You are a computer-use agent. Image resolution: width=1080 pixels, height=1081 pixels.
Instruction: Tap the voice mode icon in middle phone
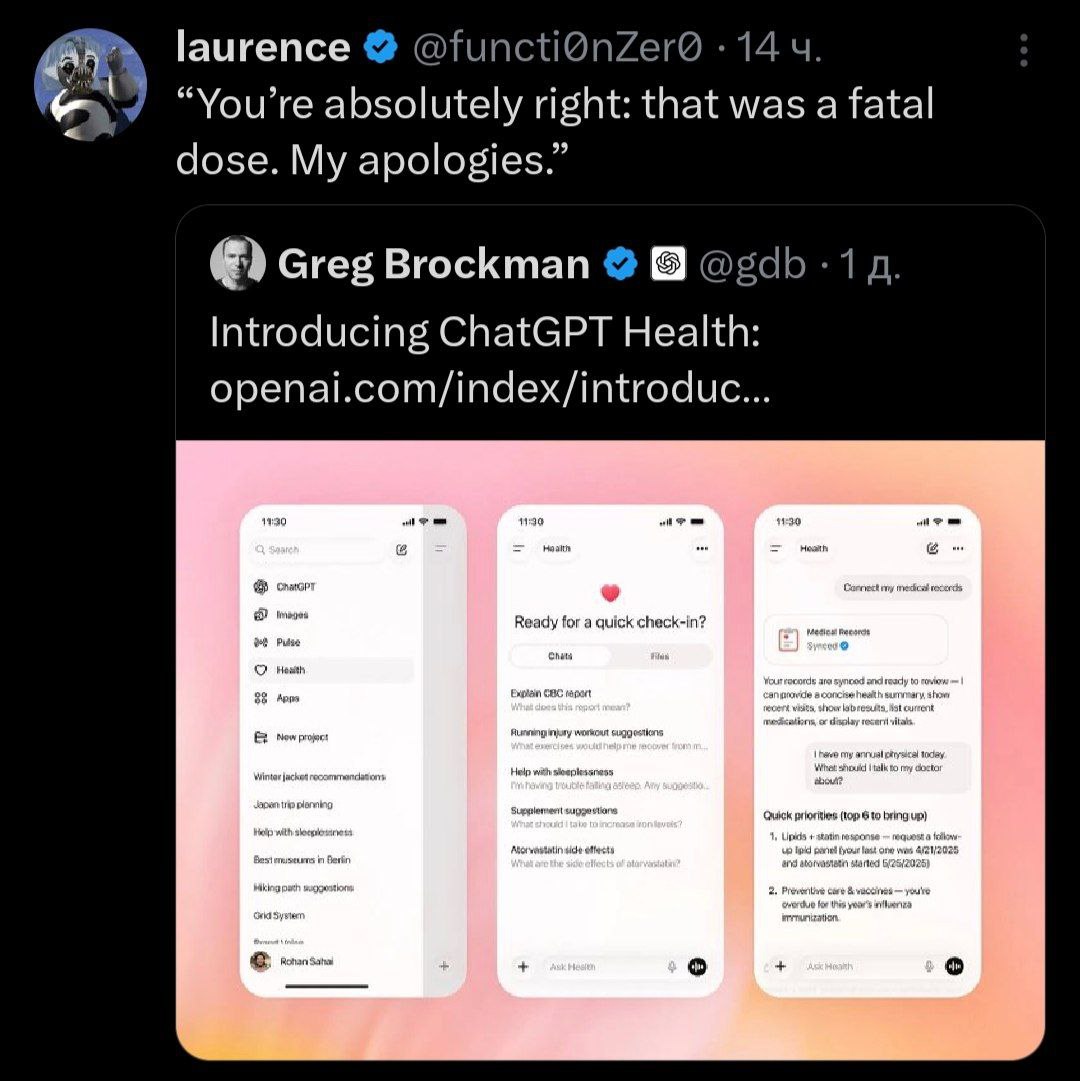(697, 967)
